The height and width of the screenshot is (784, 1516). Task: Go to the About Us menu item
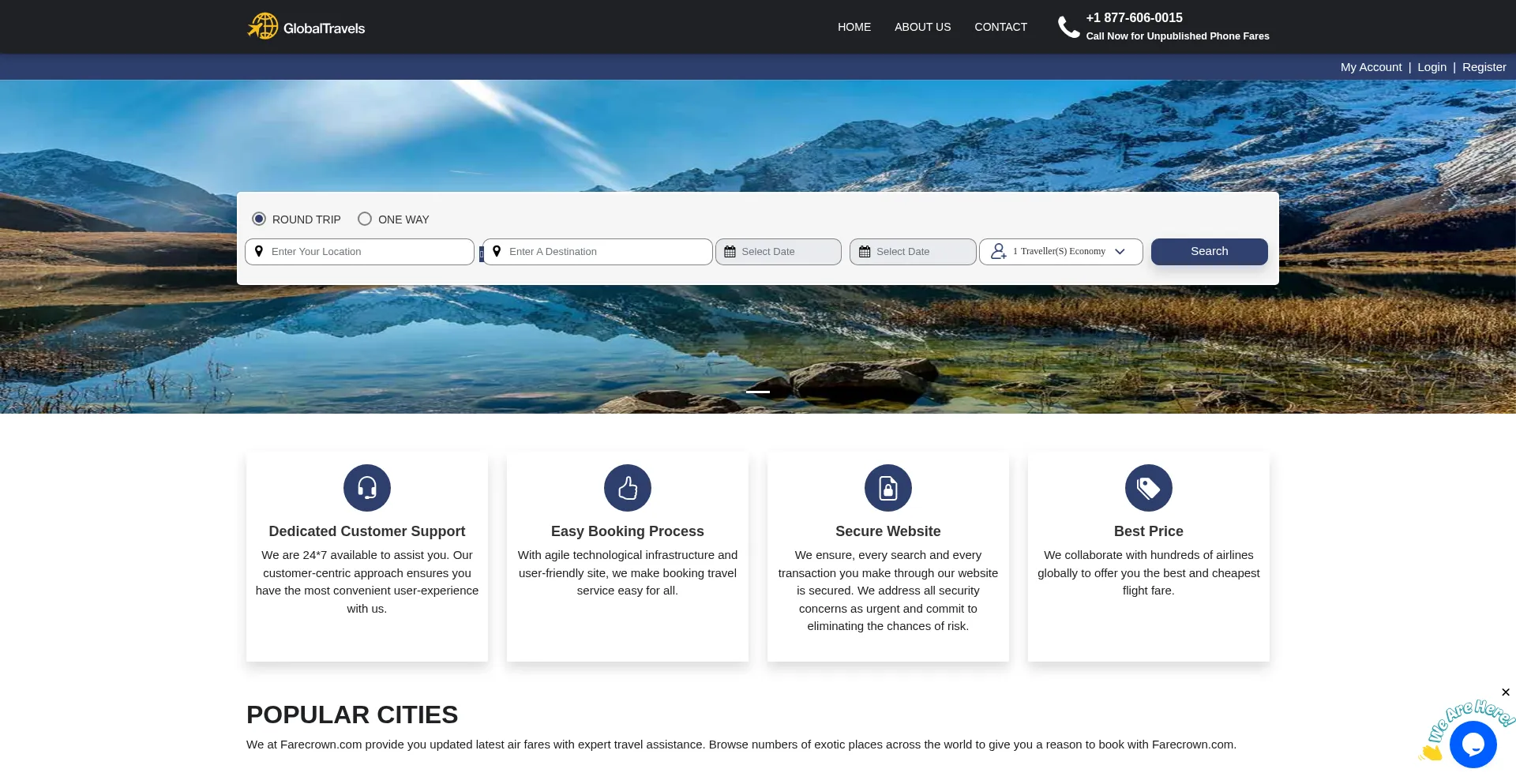[x=922, y=27]
